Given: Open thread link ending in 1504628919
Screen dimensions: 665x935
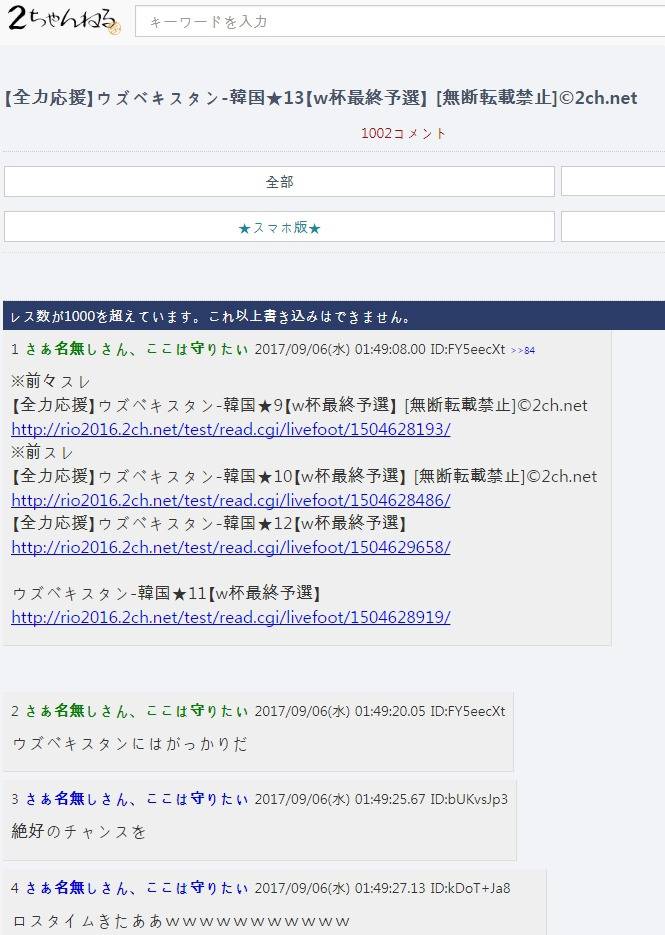Looking at the screenshot, I should (230, 617).
